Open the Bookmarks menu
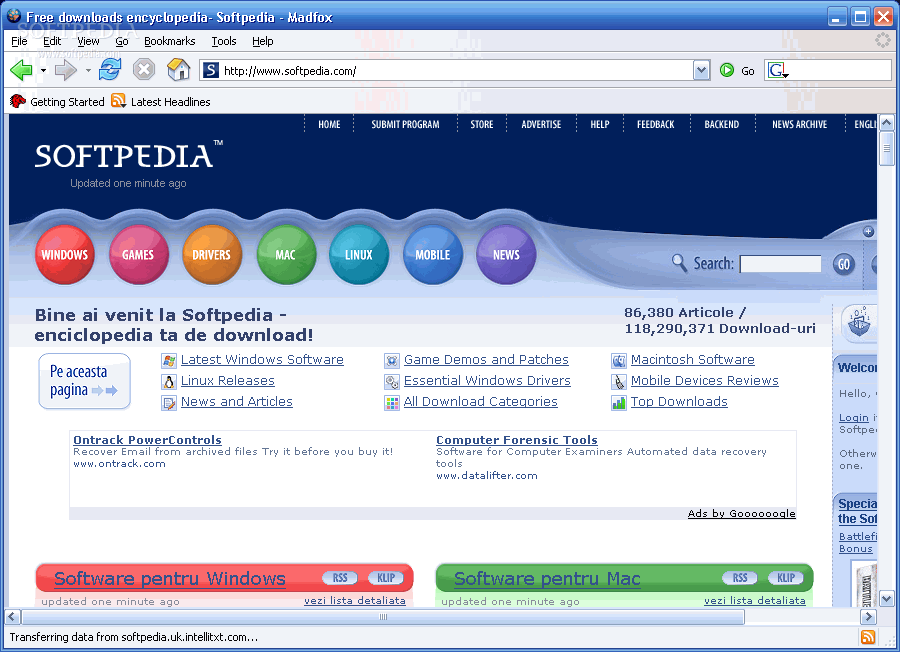900x652 pixels. (x=169, y=41)
